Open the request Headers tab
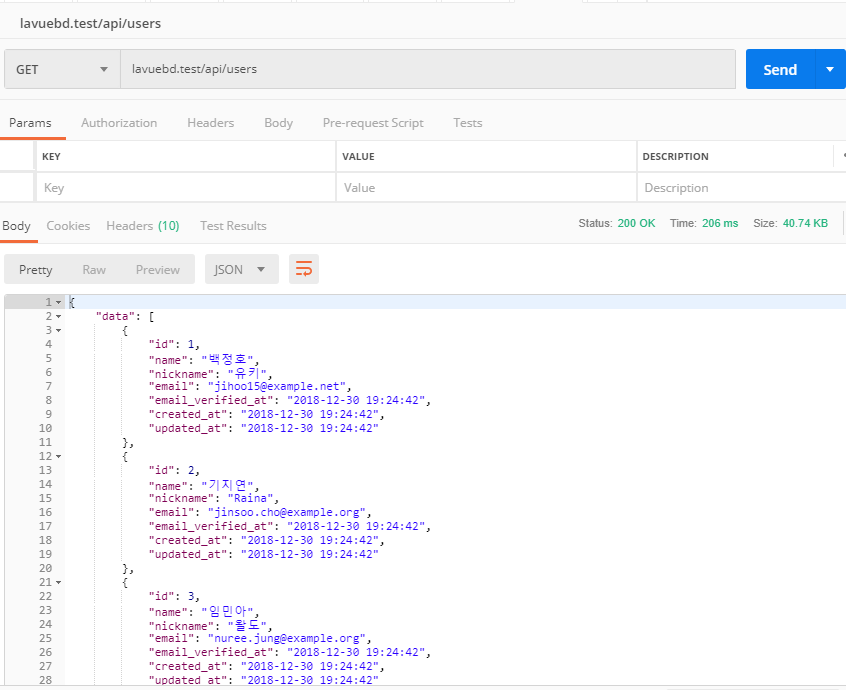Image resolution: width=846 pixels, height=690 pixels. [210, 123]
